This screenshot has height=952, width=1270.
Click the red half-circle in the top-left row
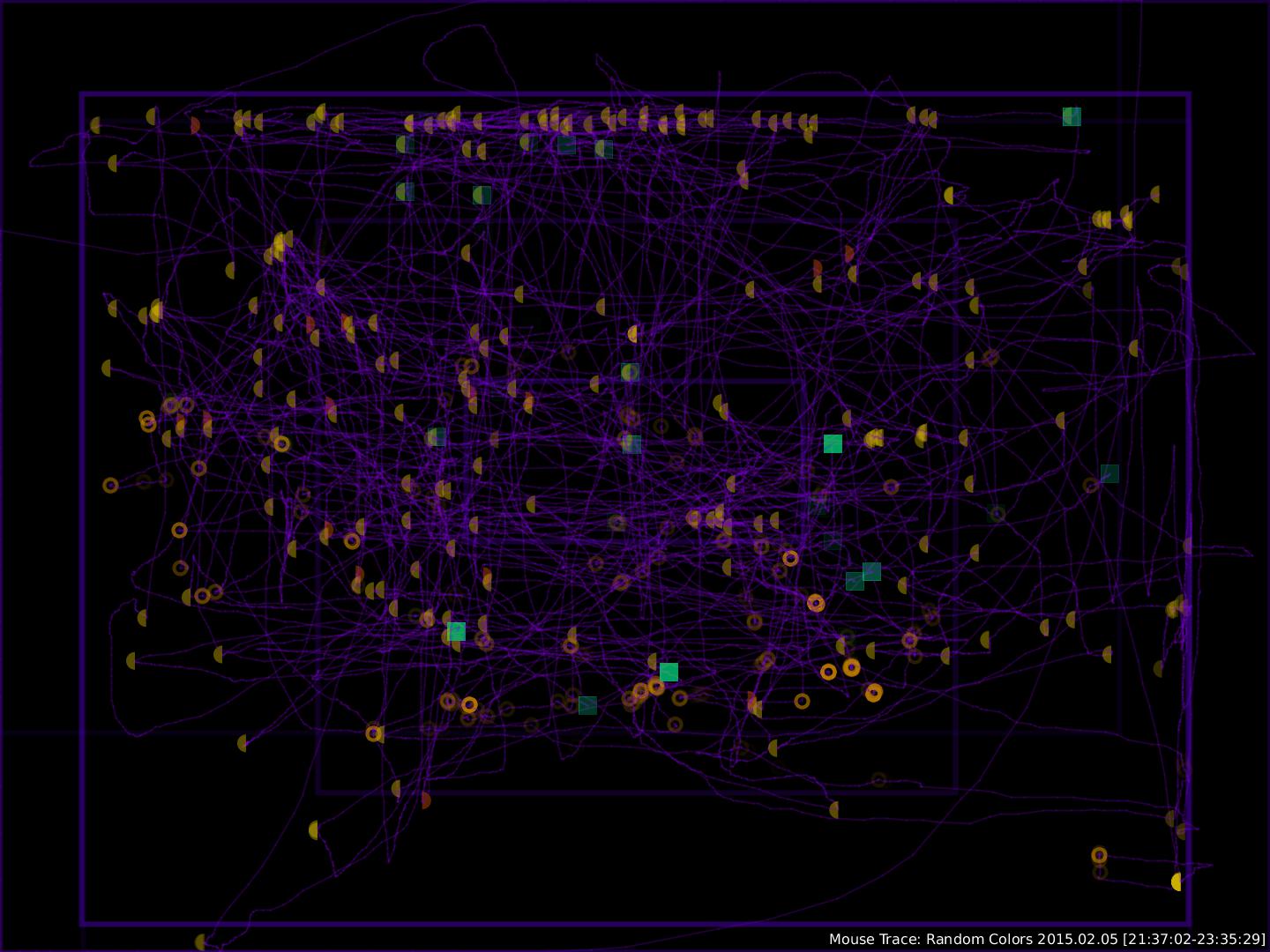tap(194, 125)
